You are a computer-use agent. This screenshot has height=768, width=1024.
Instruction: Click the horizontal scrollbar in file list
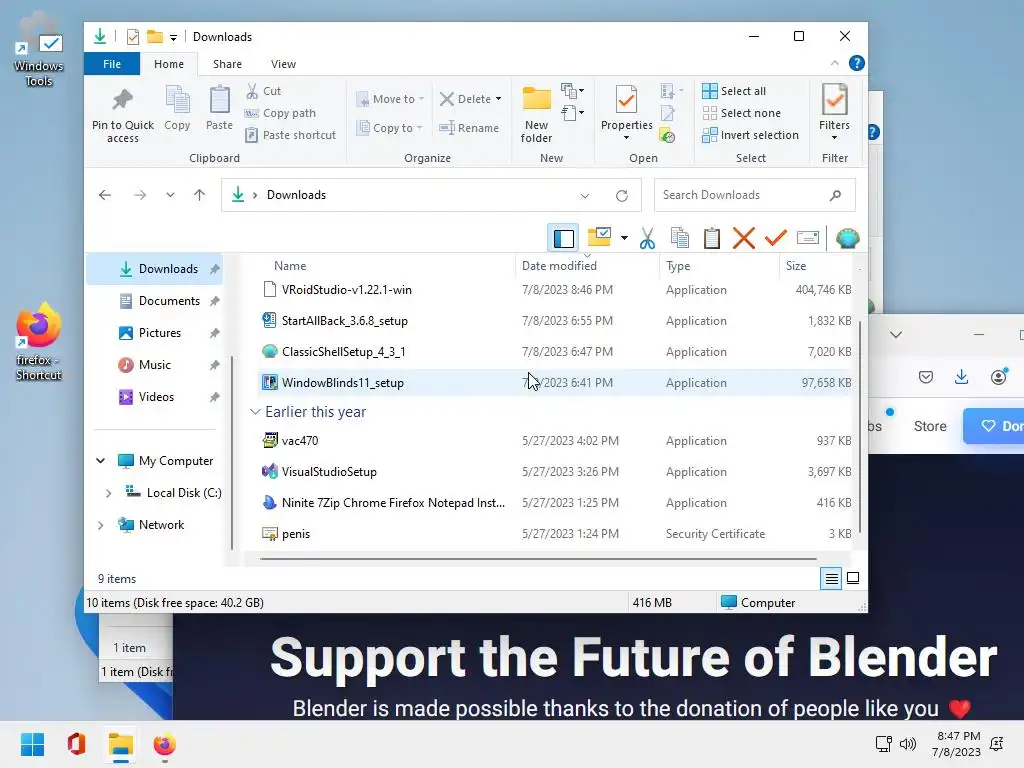pyautogui.click(x=537, y=559)
